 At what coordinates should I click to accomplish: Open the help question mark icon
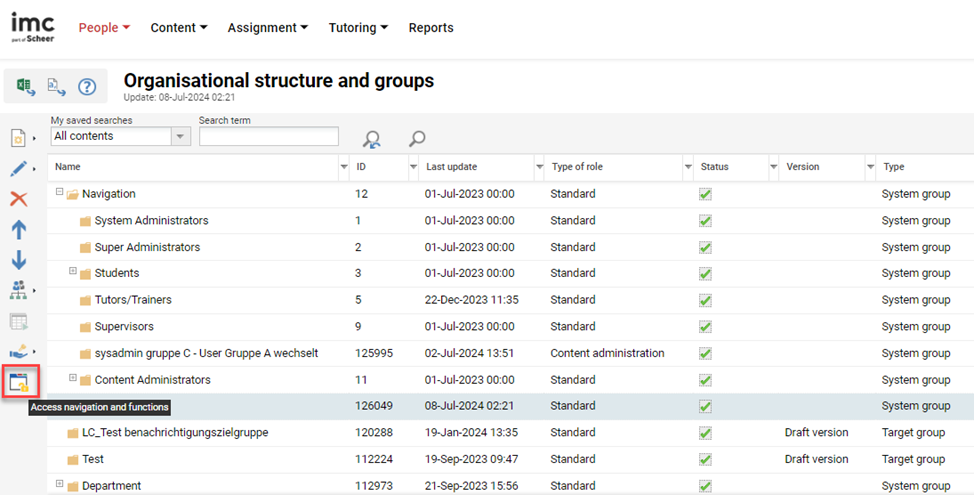pos(86,87)
